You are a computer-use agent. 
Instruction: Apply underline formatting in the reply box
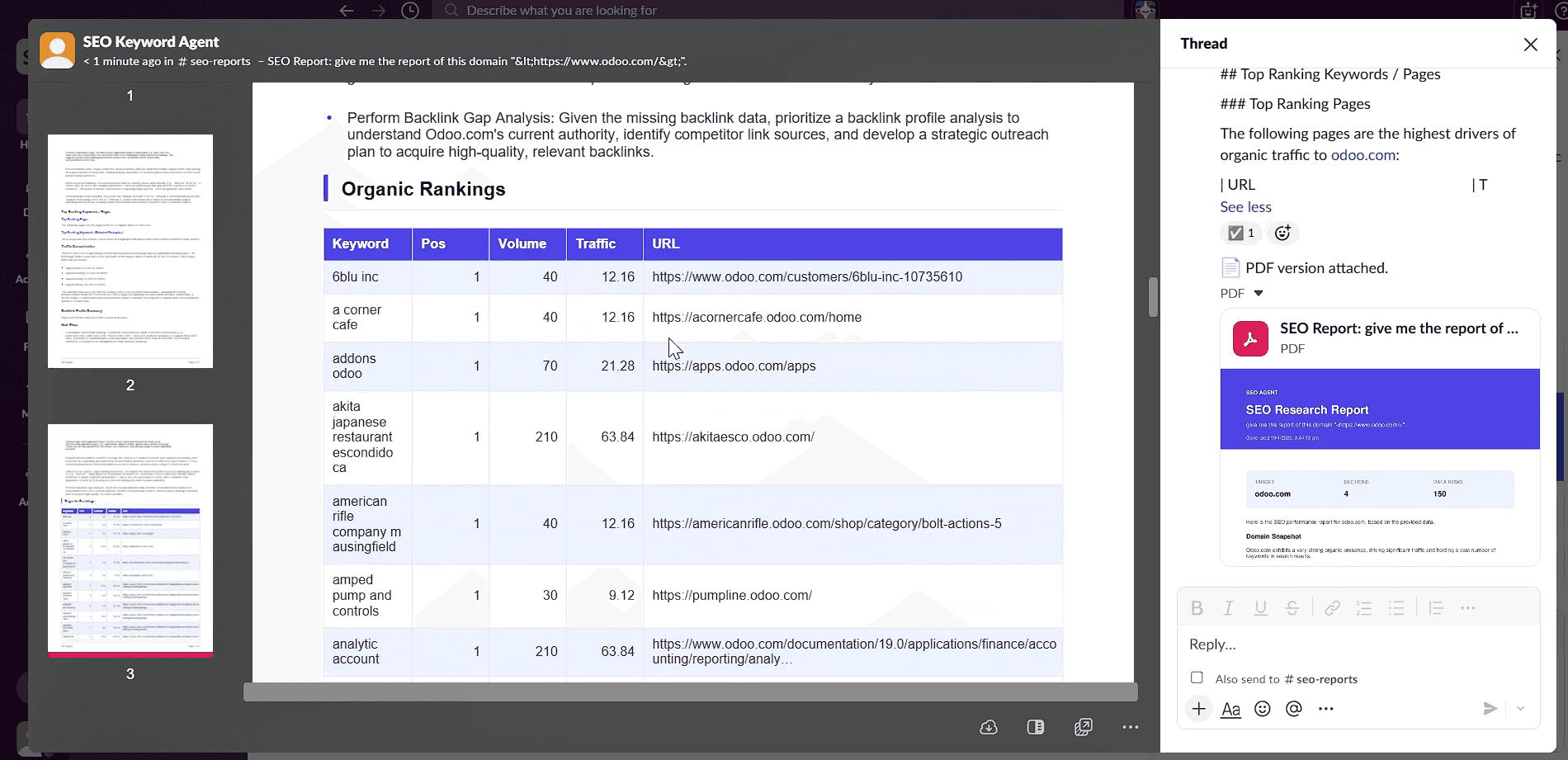coord(1260,608)
